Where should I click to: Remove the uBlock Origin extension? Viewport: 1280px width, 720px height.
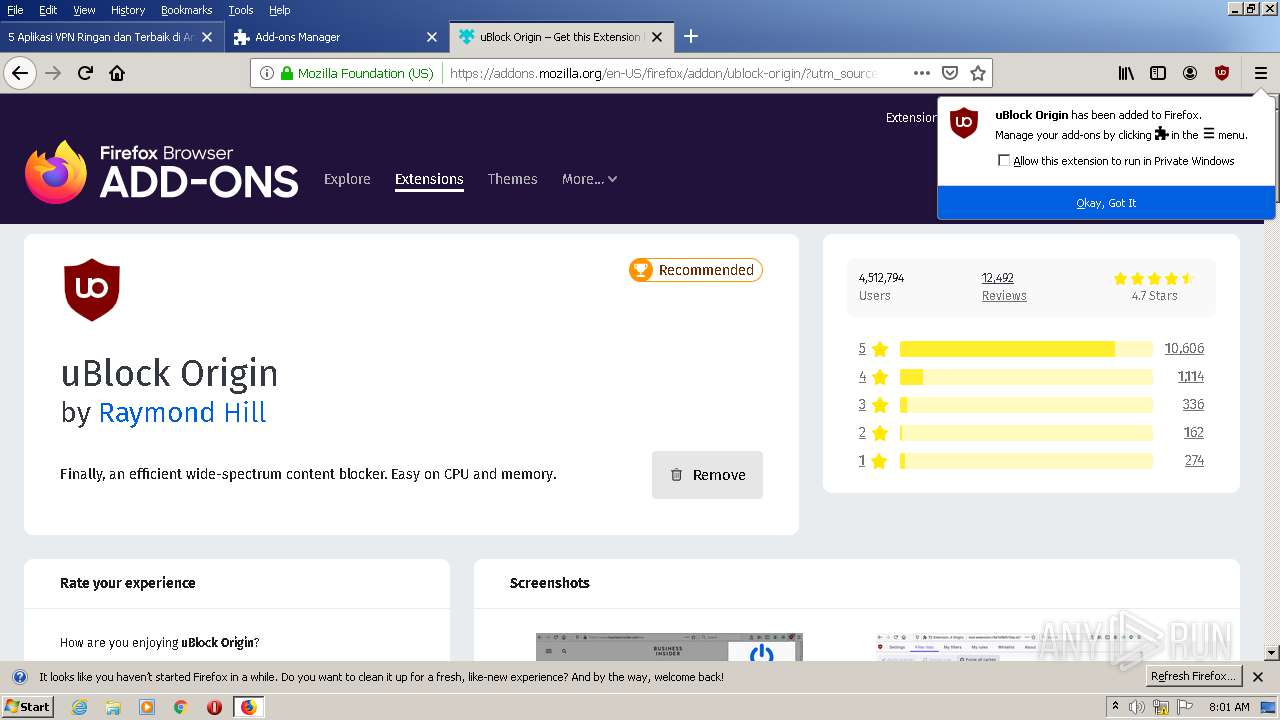[707, 475]
